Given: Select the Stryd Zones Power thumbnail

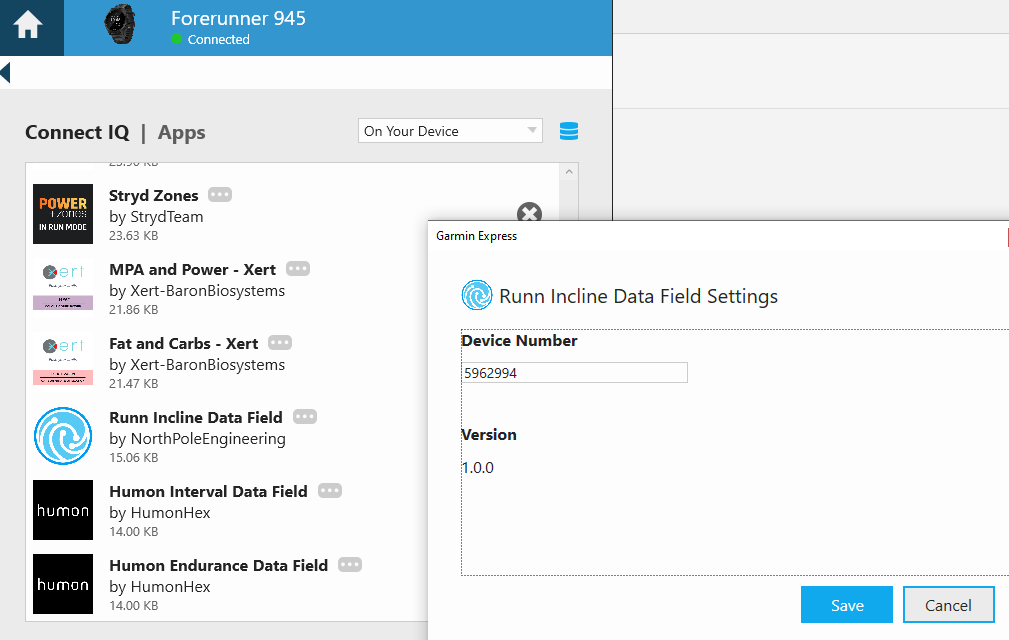Looking at the screenshot, I should coord(63,214).
